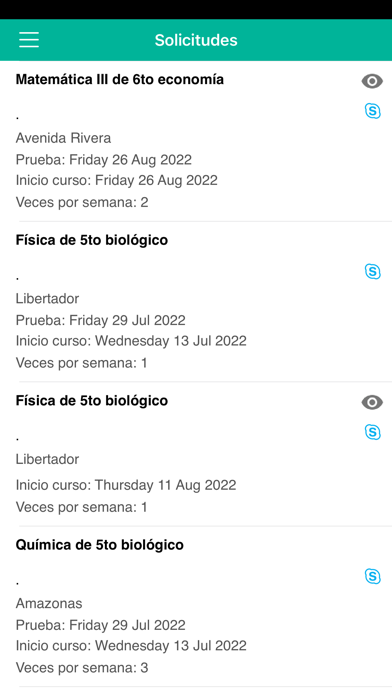Screen dimensions: 392x696
Task: Open the hamburger menu
Action: click(x=29, y=40)
